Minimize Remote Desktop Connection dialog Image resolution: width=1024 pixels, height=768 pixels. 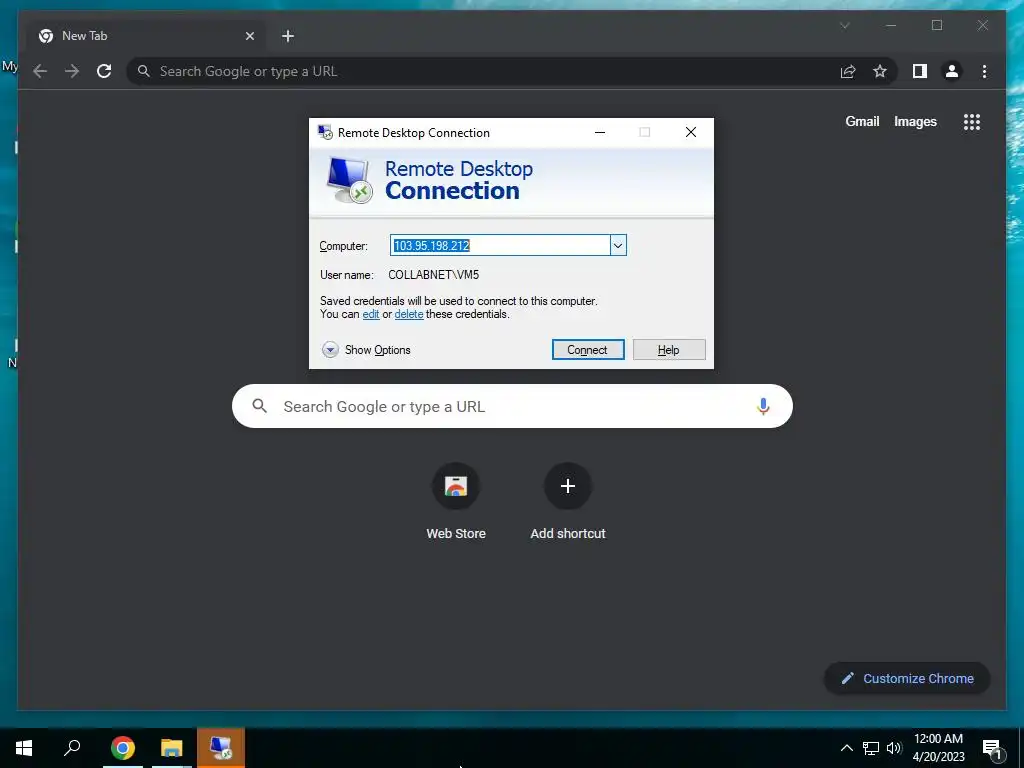coord(600,133)
